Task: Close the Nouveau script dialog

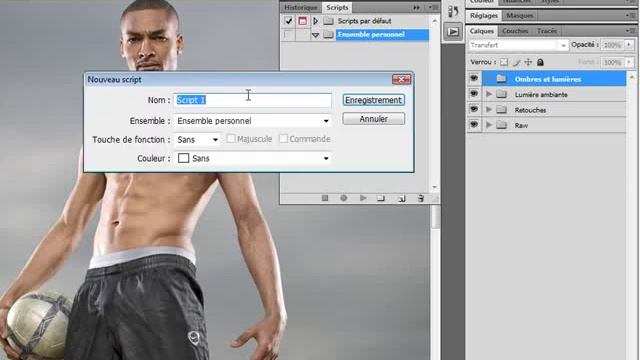Action: point(401,79)
